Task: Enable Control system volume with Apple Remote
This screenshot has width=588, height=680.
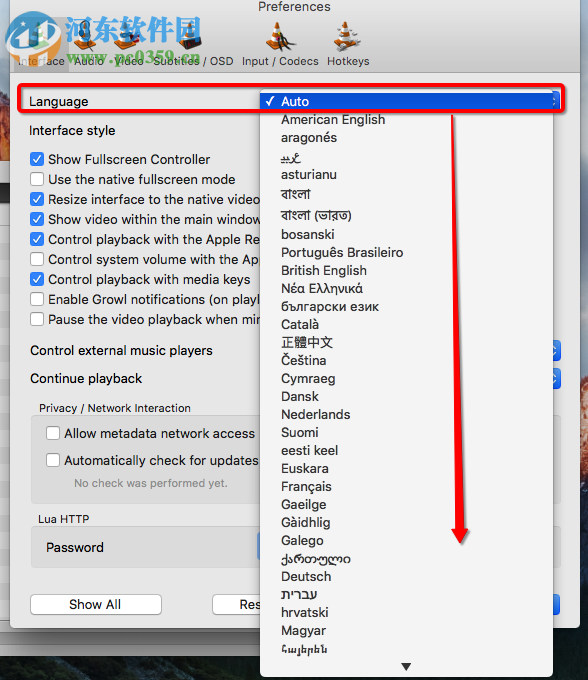Action: click(x=37, y=259)
